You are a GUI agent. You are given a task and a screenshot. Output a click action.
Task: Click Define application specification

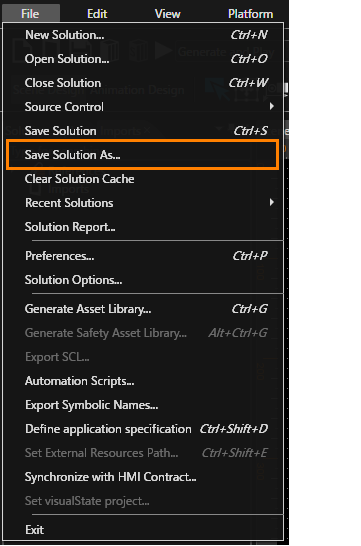(143, 429)
